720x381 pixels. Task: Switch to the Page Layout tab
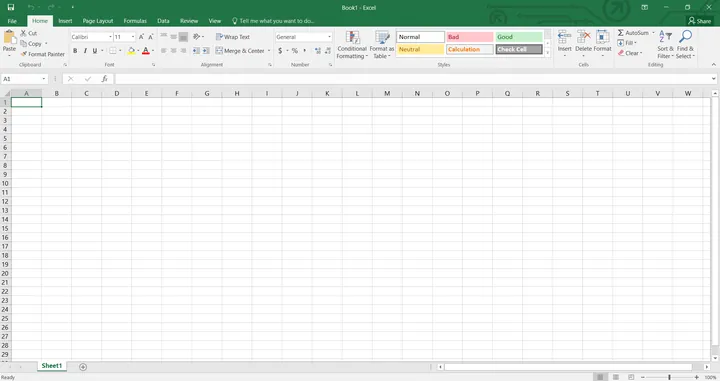[x=98, y=21]
